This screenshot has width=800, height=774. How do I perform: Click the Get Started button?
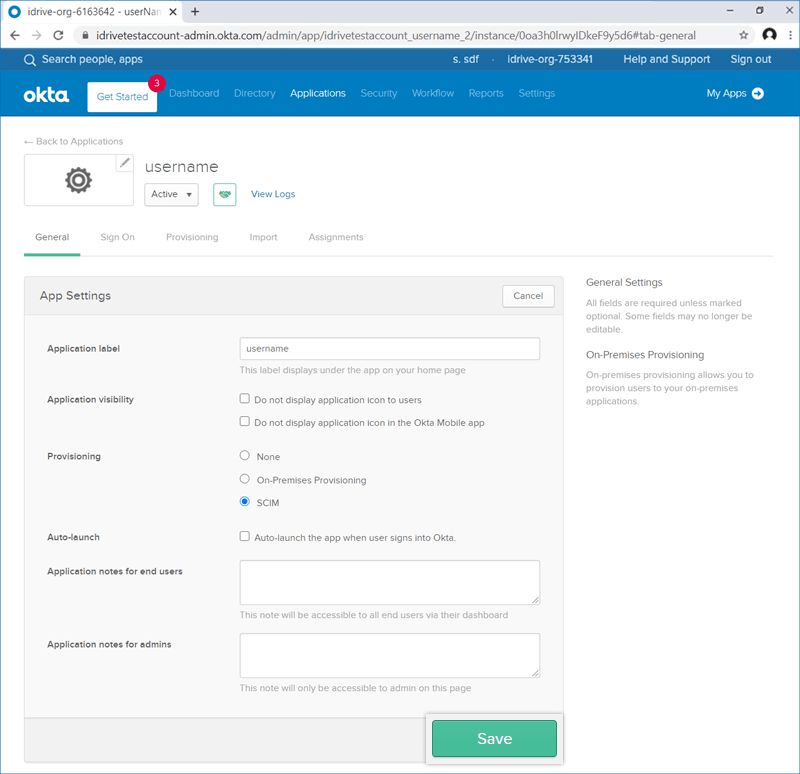(122, 97)
